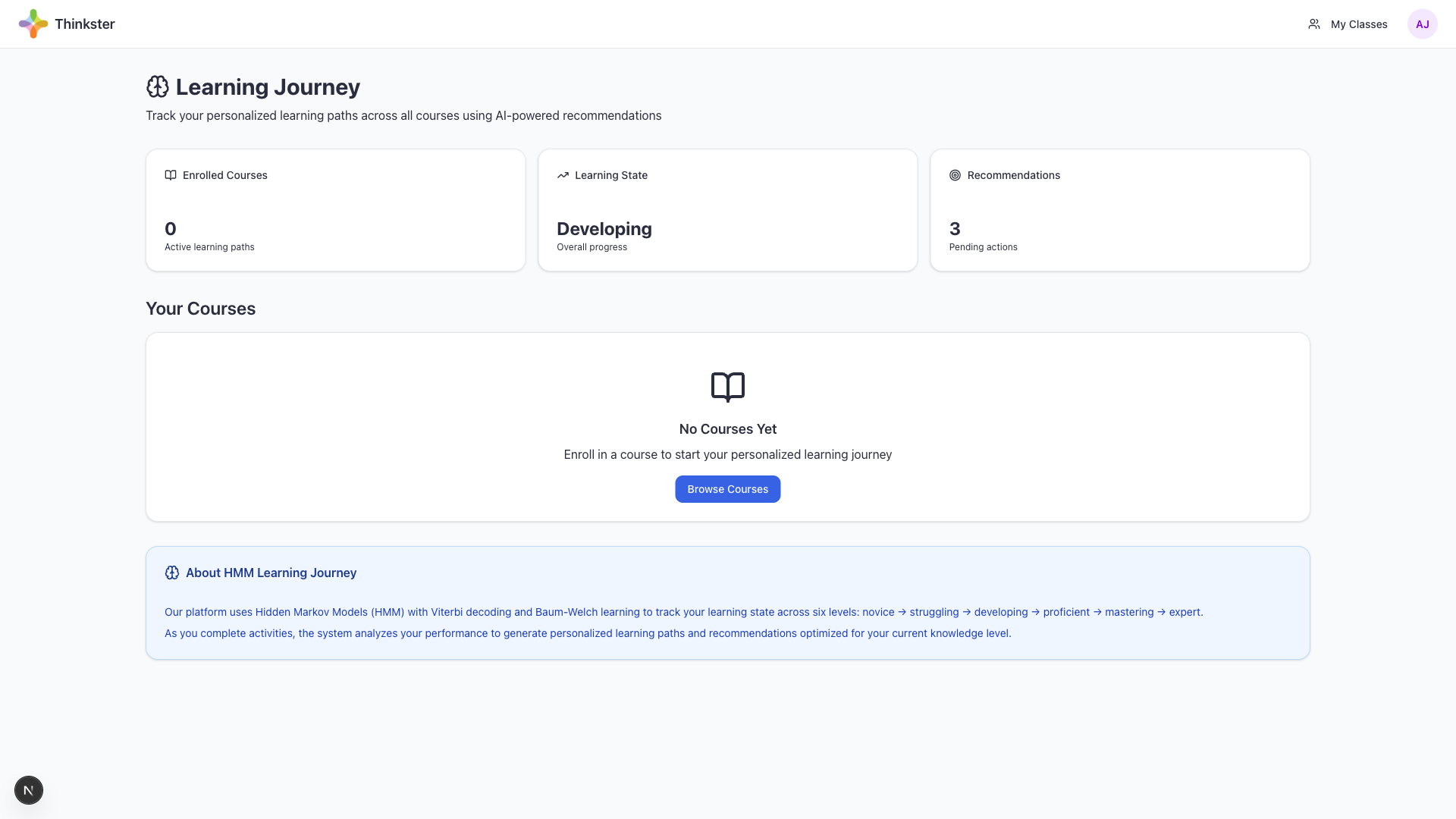Click the target icon beside Recommendations
The image size is (1456, 819).
pyautogui.click(x=955, y=175)
